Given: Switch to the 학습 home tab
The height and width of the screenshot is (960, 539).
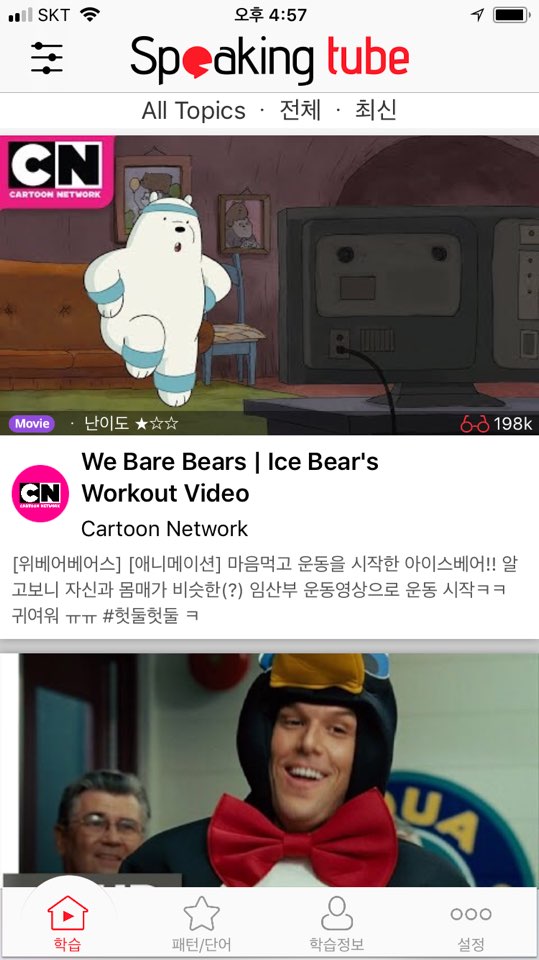Looking at the screenshot, I should click(x=67, y=923).
